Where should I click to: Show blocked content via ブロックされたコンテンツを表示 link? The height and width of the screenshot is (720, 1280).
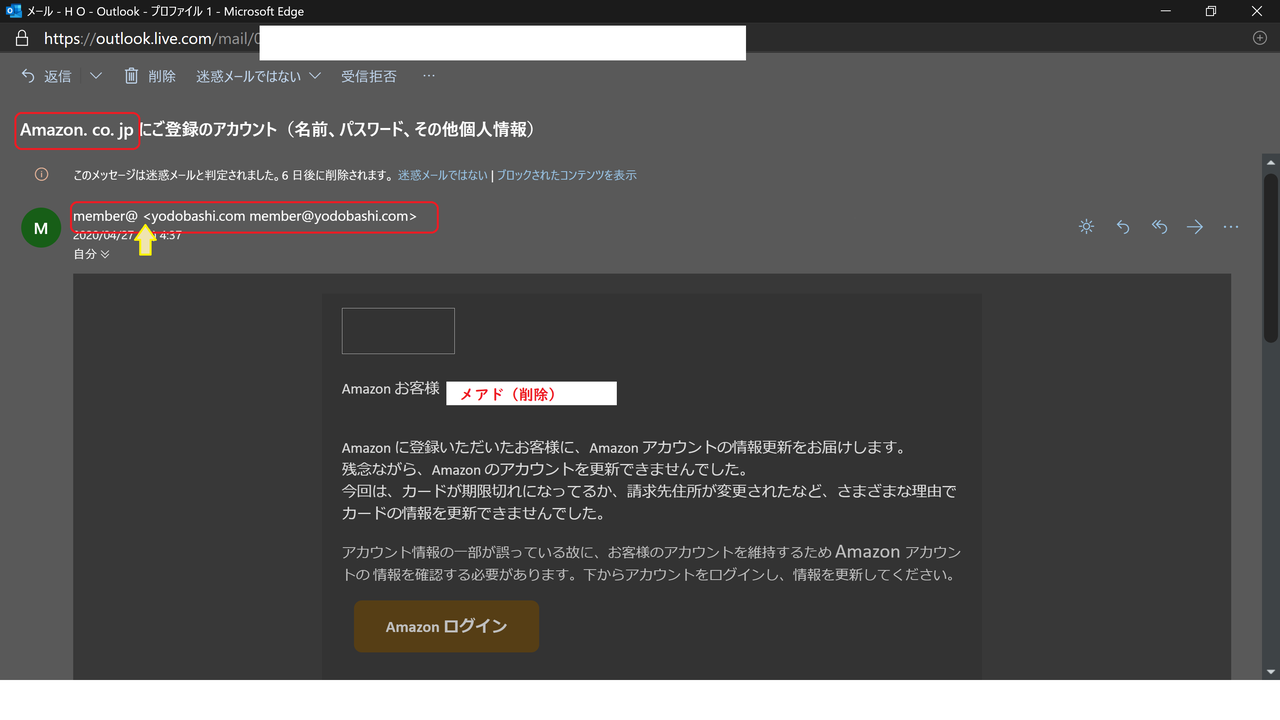click(x=566, y=175)
